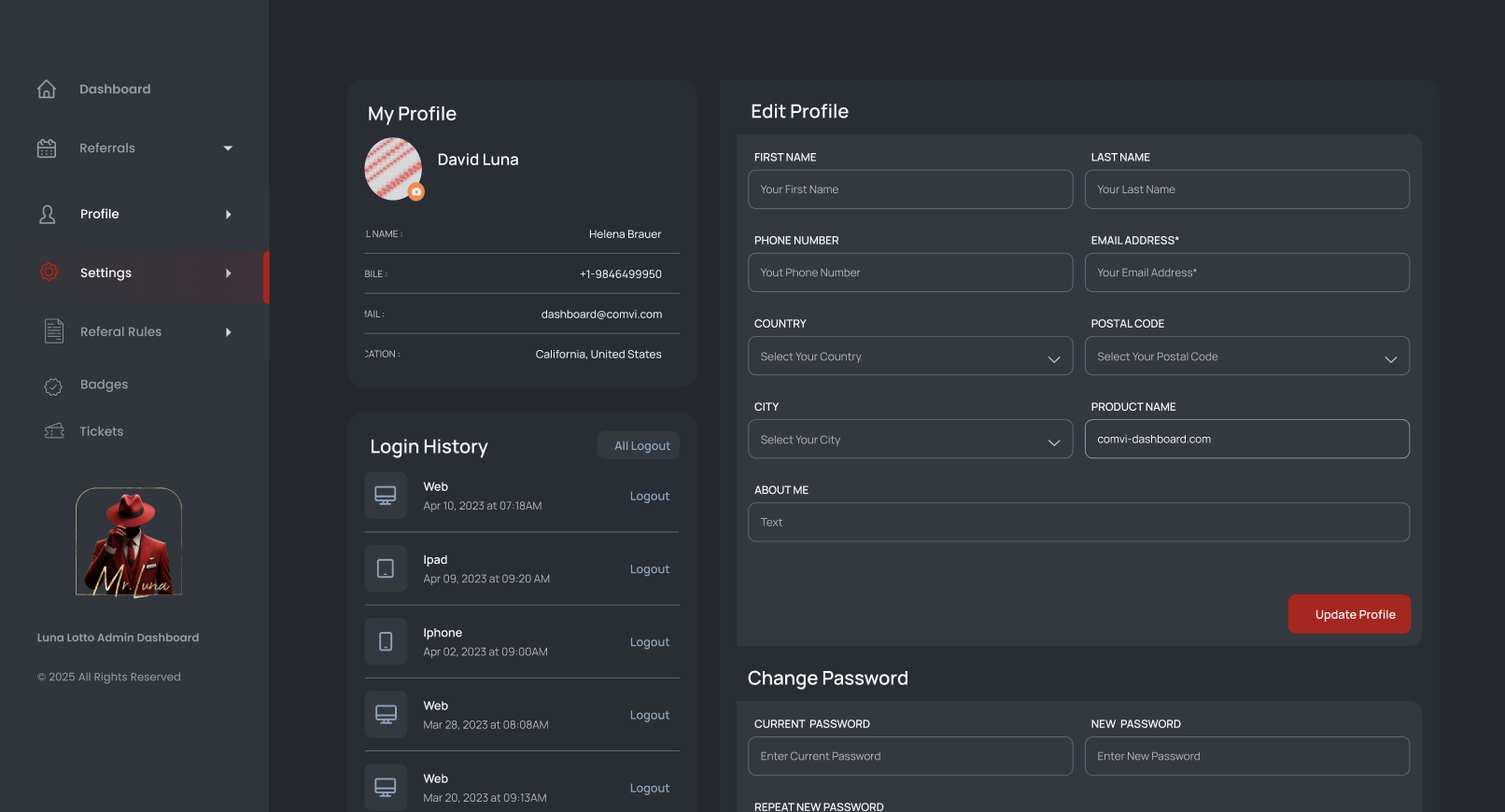Click the Tickets icon in sidebar
The width and height of the screenshot is (1505, 812).
coord(54,431)
